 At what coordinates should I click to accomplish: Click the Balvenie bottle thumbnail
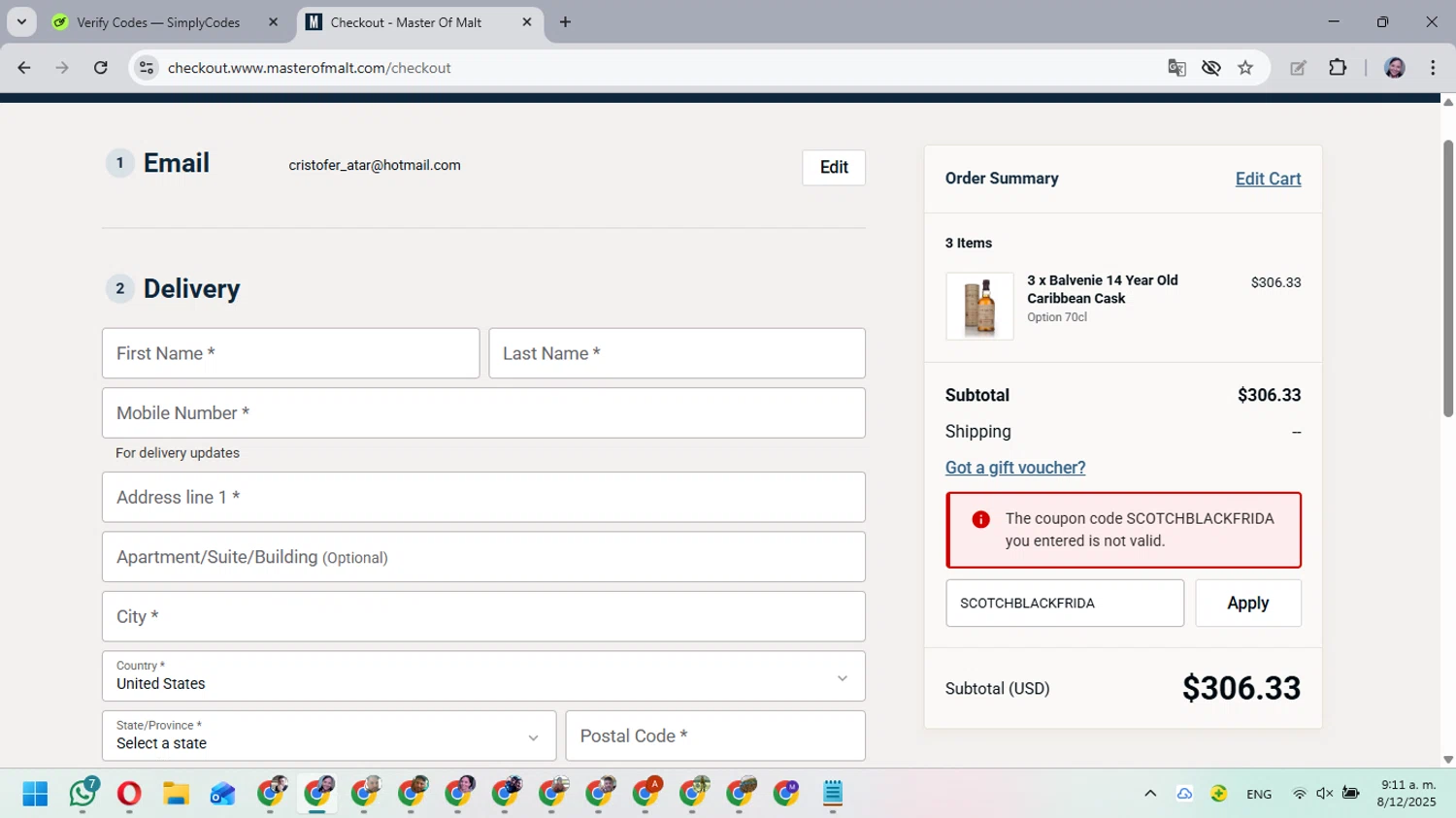point(979,307)
